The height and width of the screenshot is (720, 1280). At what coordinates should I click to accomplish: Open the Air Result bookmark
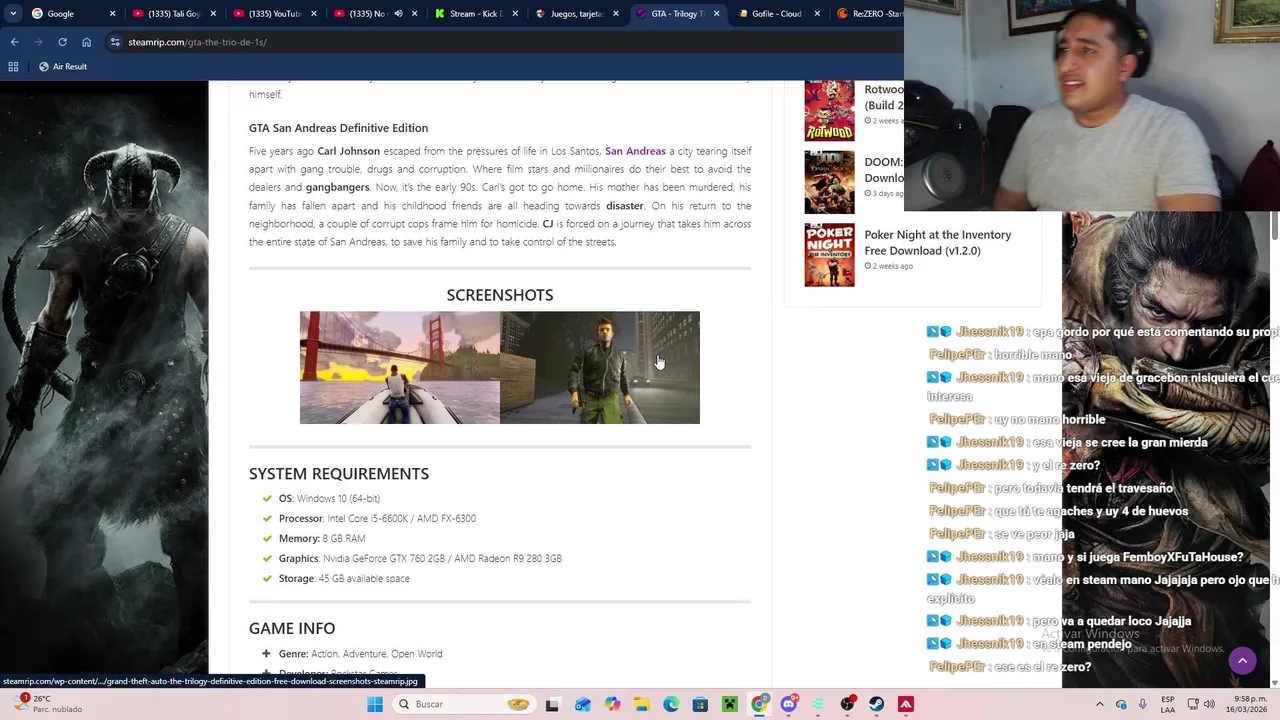(62, 66)
